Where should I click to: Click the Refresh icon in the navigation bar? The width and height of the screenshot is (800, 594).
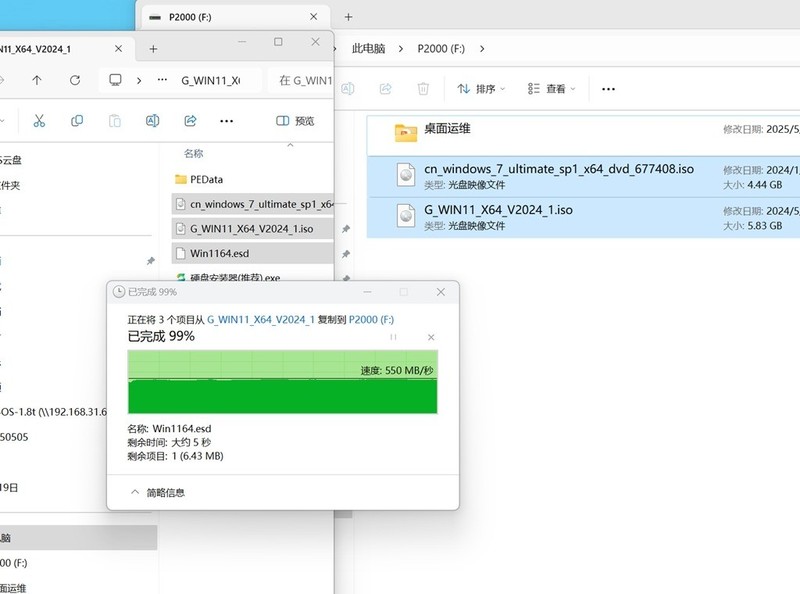point(73,81)
